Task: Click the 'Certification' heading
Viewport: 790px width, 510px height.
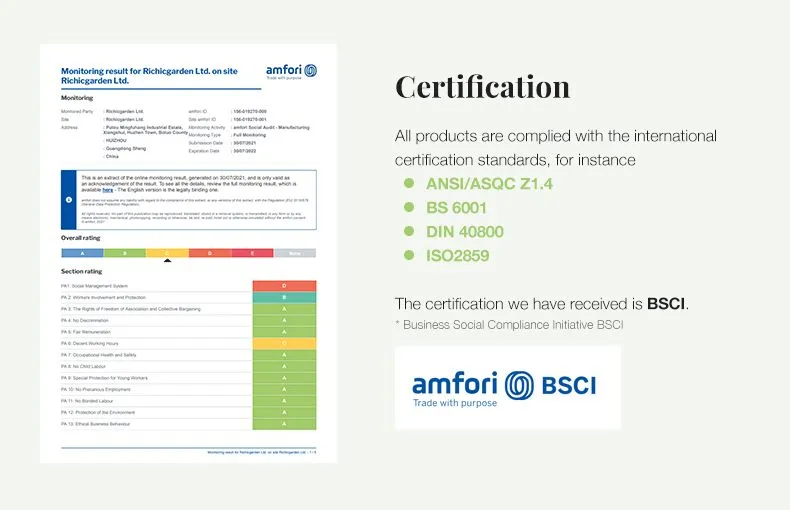Action: pos(483,87)
